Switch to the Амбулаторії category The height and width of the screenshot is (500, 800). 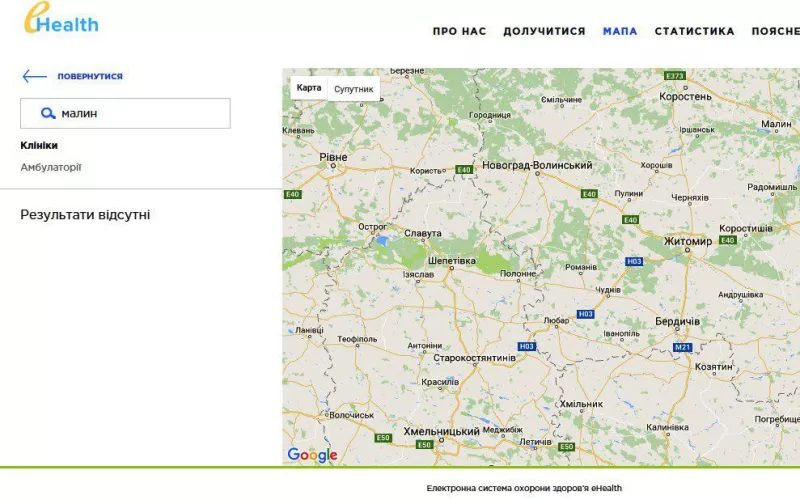click(x=51, y=167)
